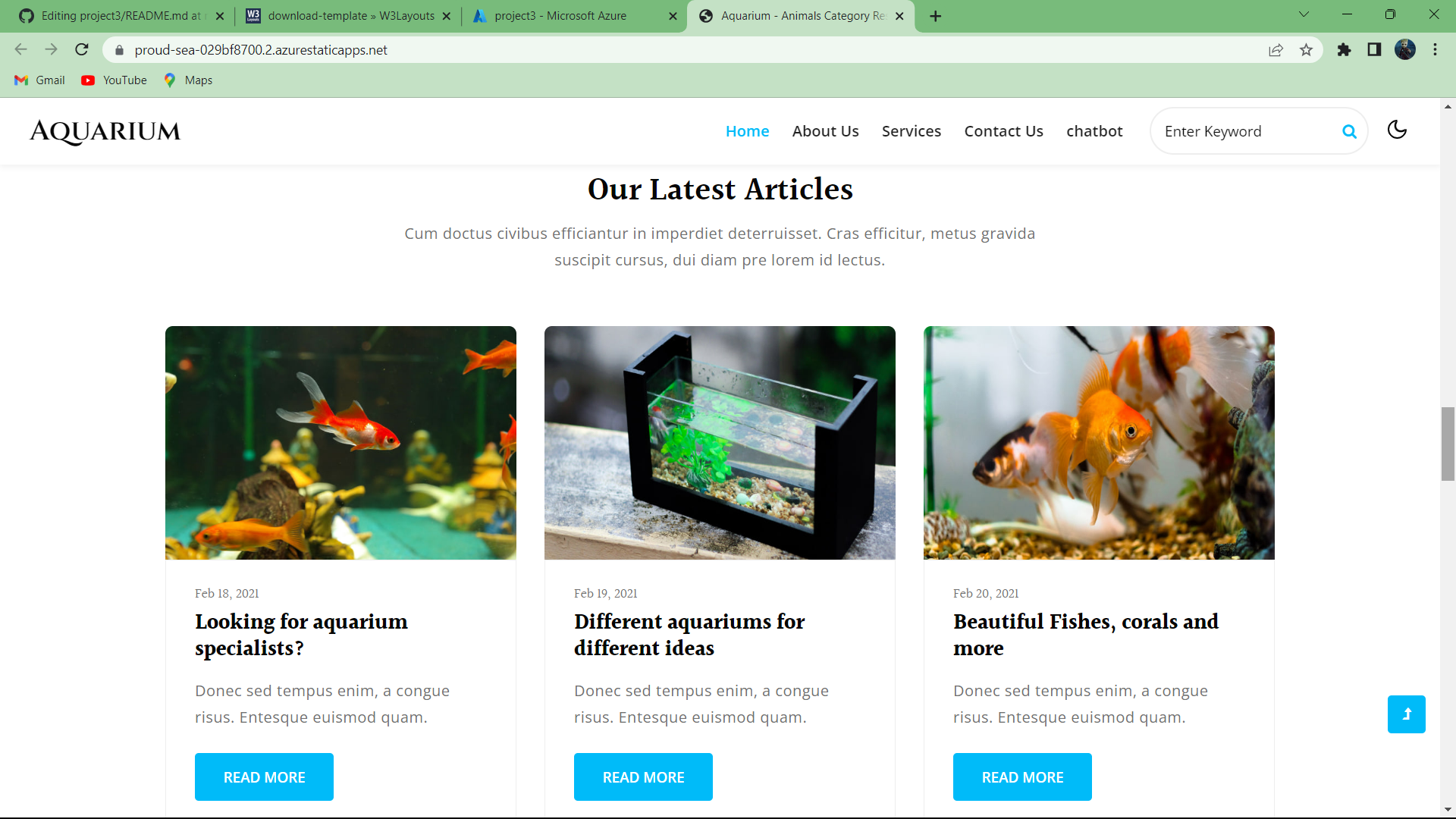Open the Chrome profile avatar
The height and width of the screenshot is (819, 1456).
pyautogui.click(x=1405, y=50)
